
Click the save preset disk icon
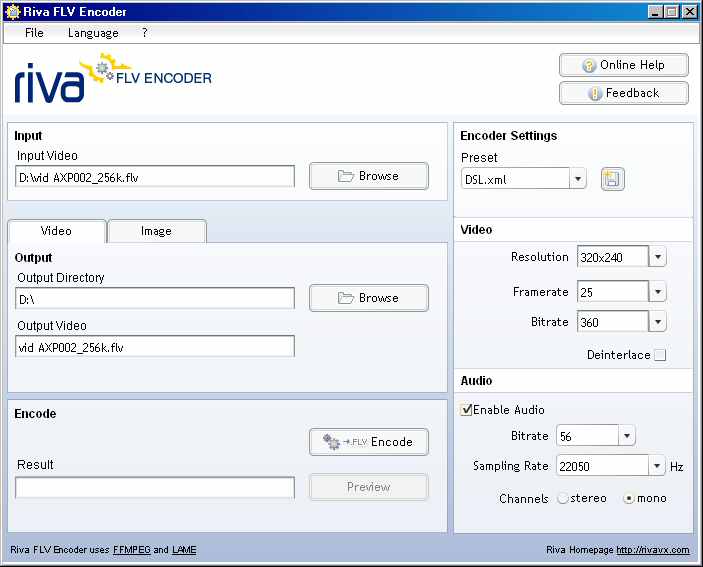[612, 179]
